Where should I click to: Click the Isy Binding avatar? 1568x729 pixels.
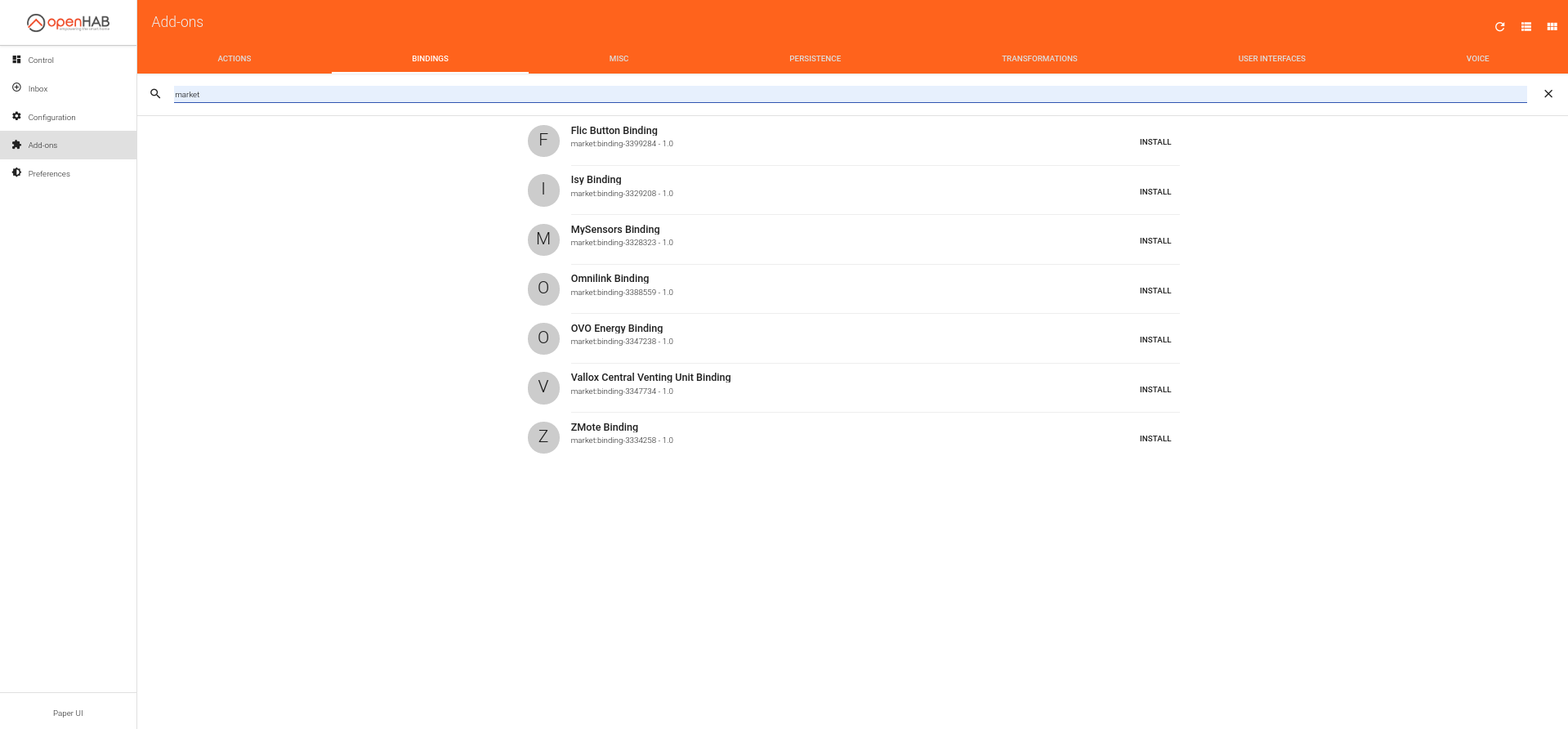[543, 190]
